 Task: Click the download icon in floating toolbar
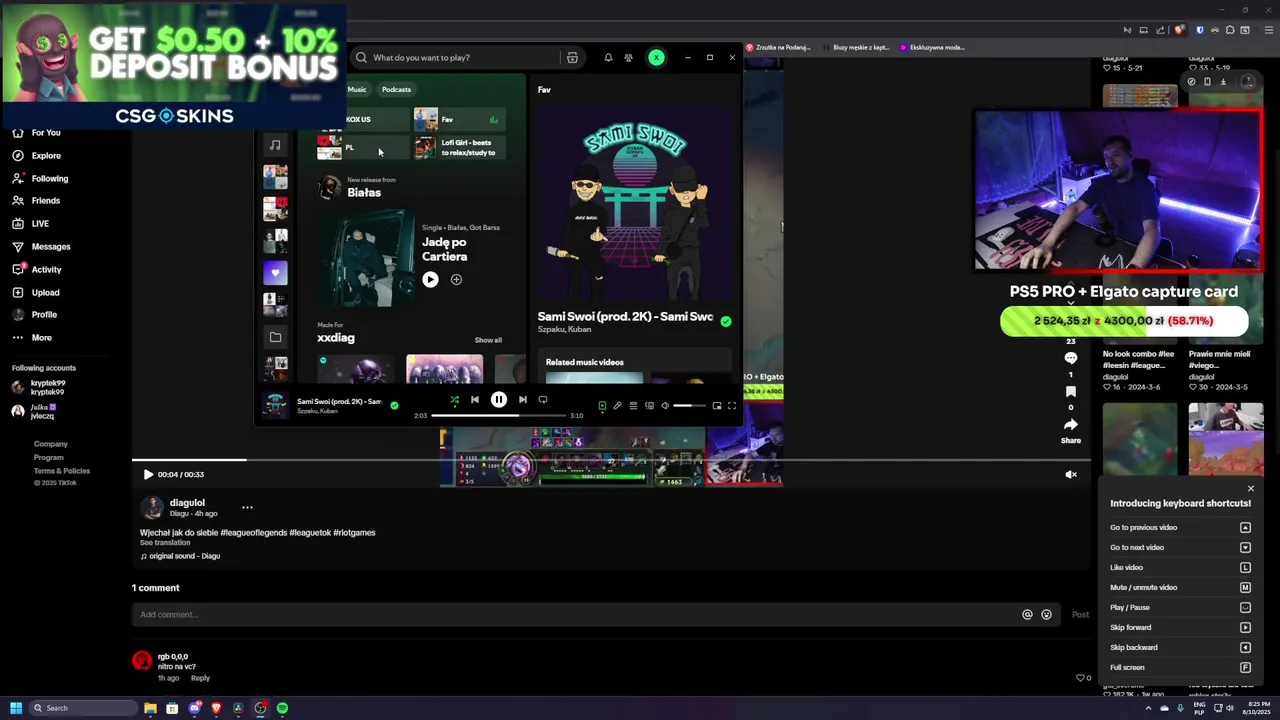click(1223, 82)
